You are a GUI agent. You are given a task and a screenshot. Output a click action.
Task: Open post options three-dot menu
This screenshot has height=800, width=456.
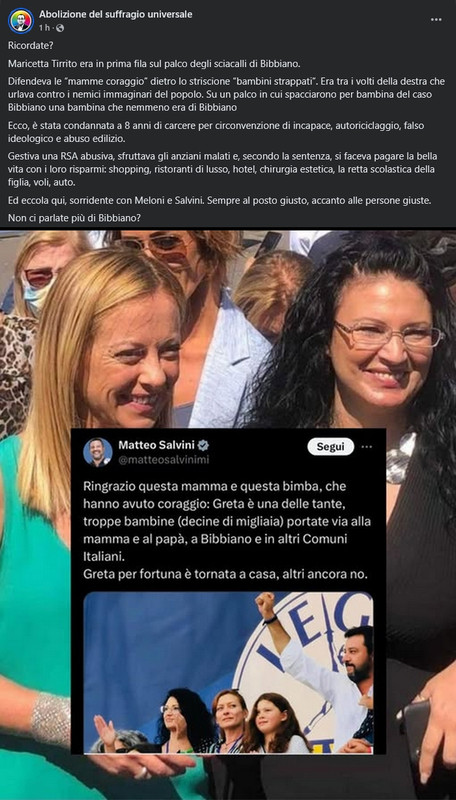point(436,19)
